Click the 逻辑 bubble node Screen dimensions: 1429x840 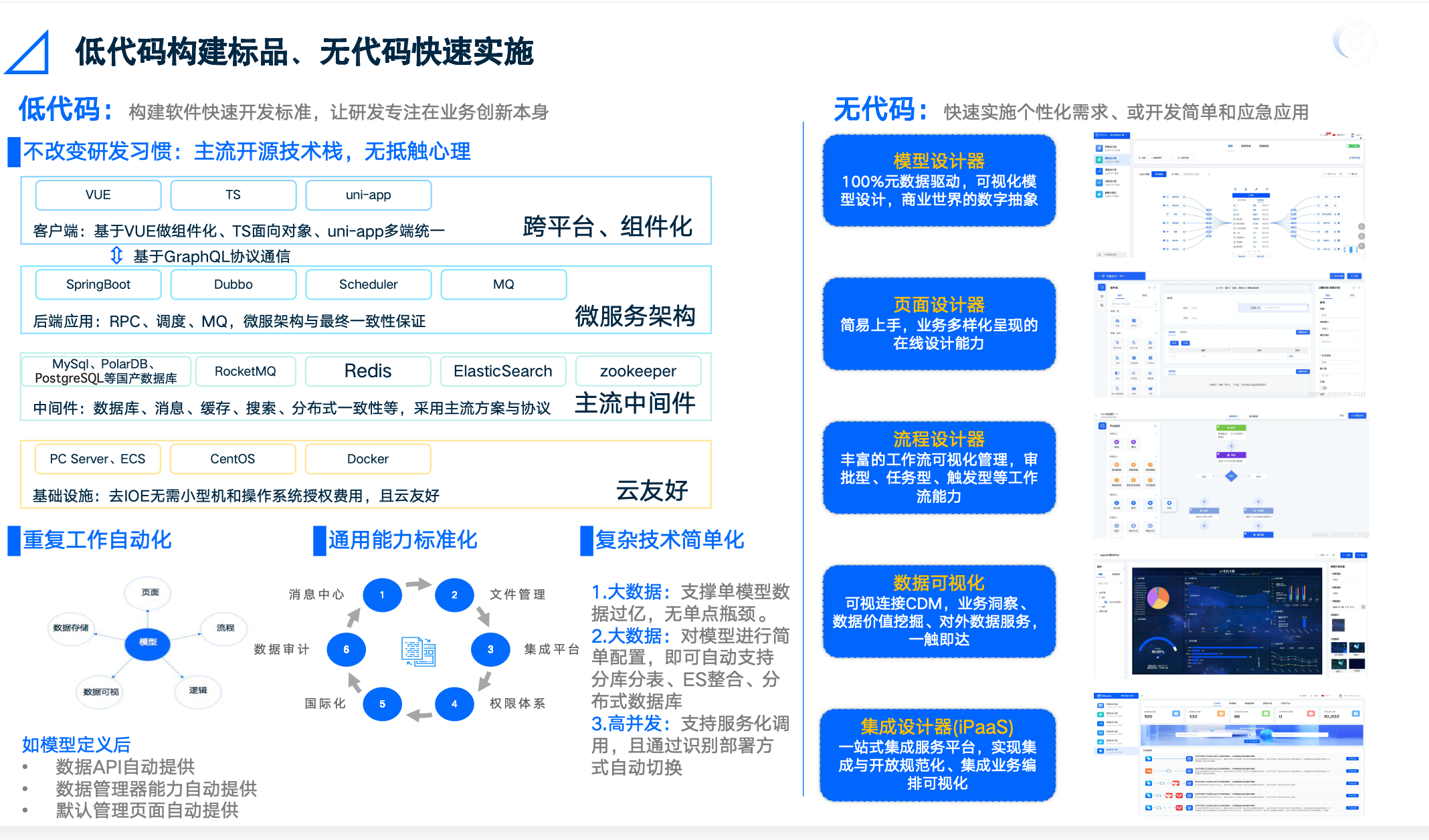point(198,690)
